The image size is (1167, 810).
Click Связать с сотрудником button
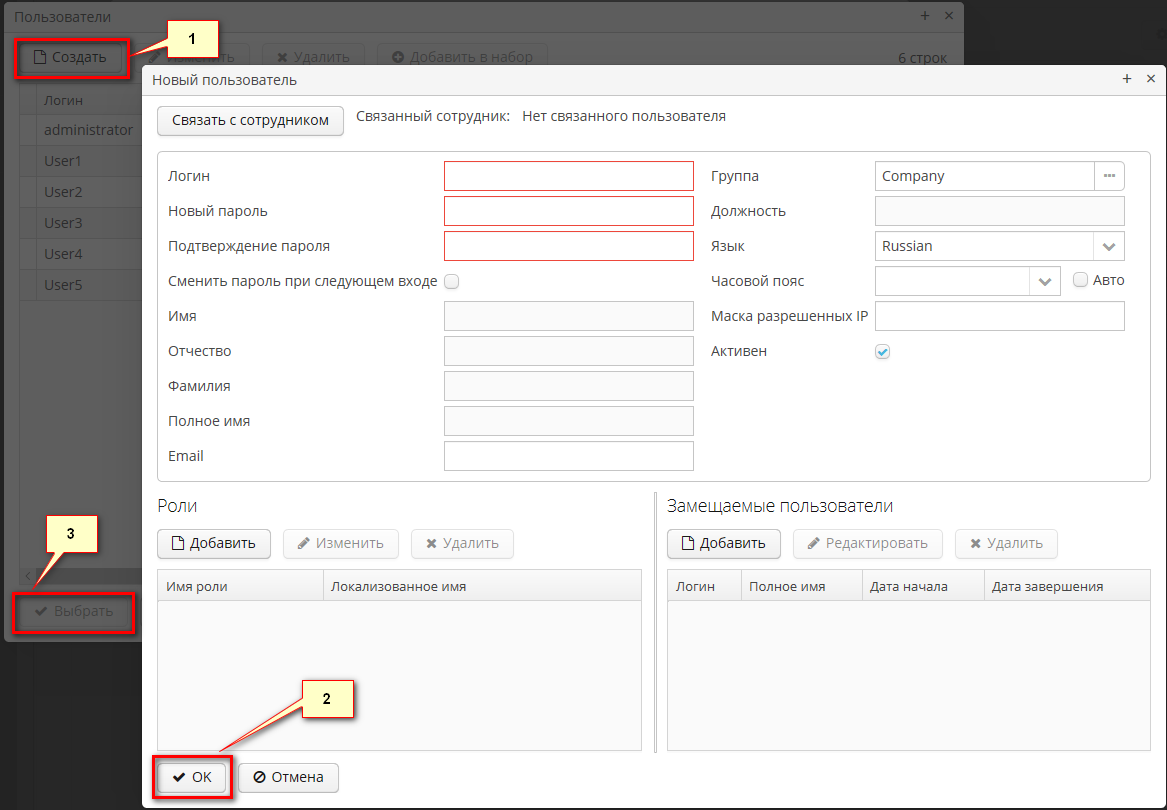coord(250,120)
